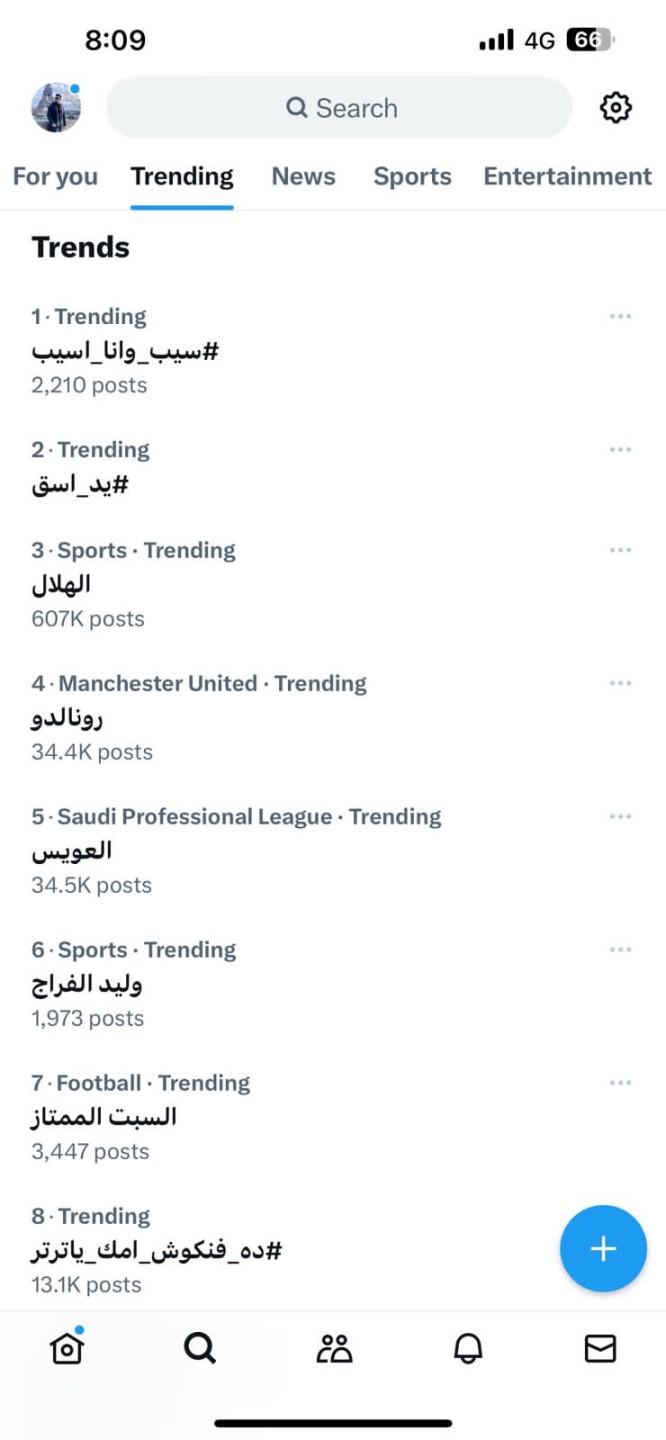Open the Communities people icon

coord(334,1348)
